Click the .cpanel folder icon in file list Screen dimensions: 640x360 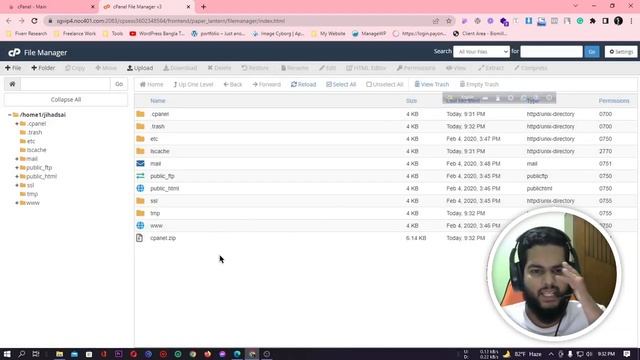(x=140, y=114)
